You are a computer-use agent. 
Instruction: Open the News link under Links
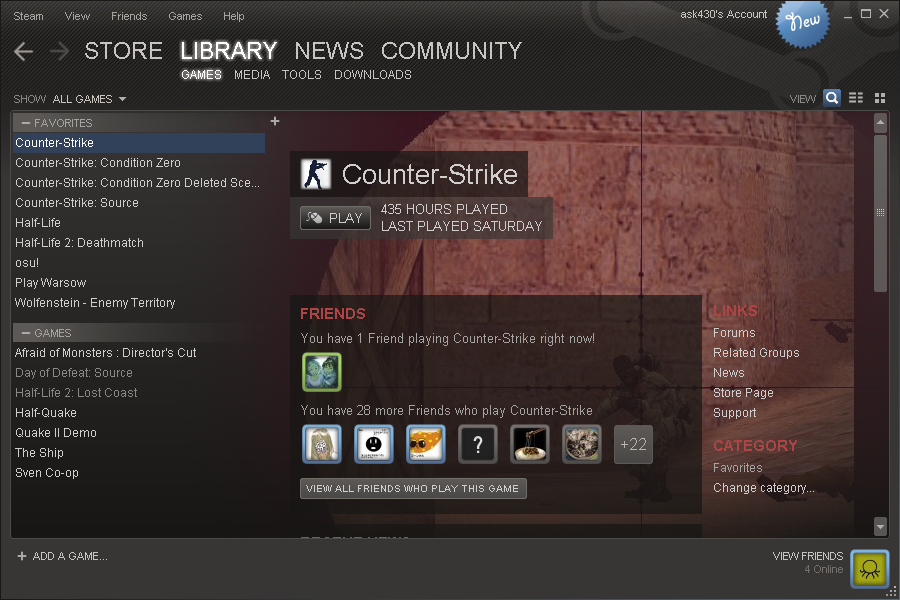pyautogui.click(x=728, y=373)
